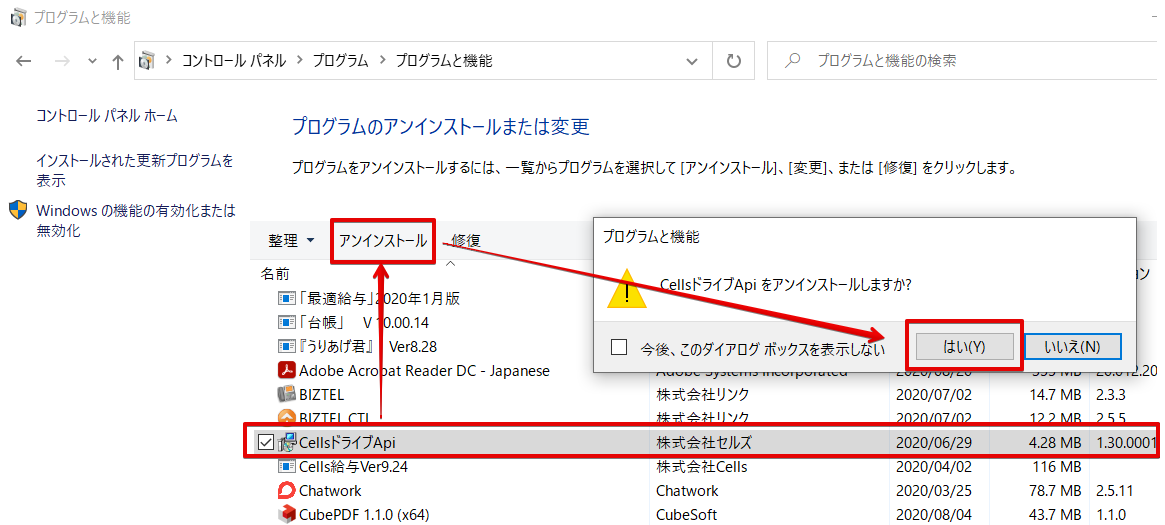Image resolution: width=1165 pixels, height=525 pixels.
Task: Select the Chatwork program icon
Action: click(287, 490)
